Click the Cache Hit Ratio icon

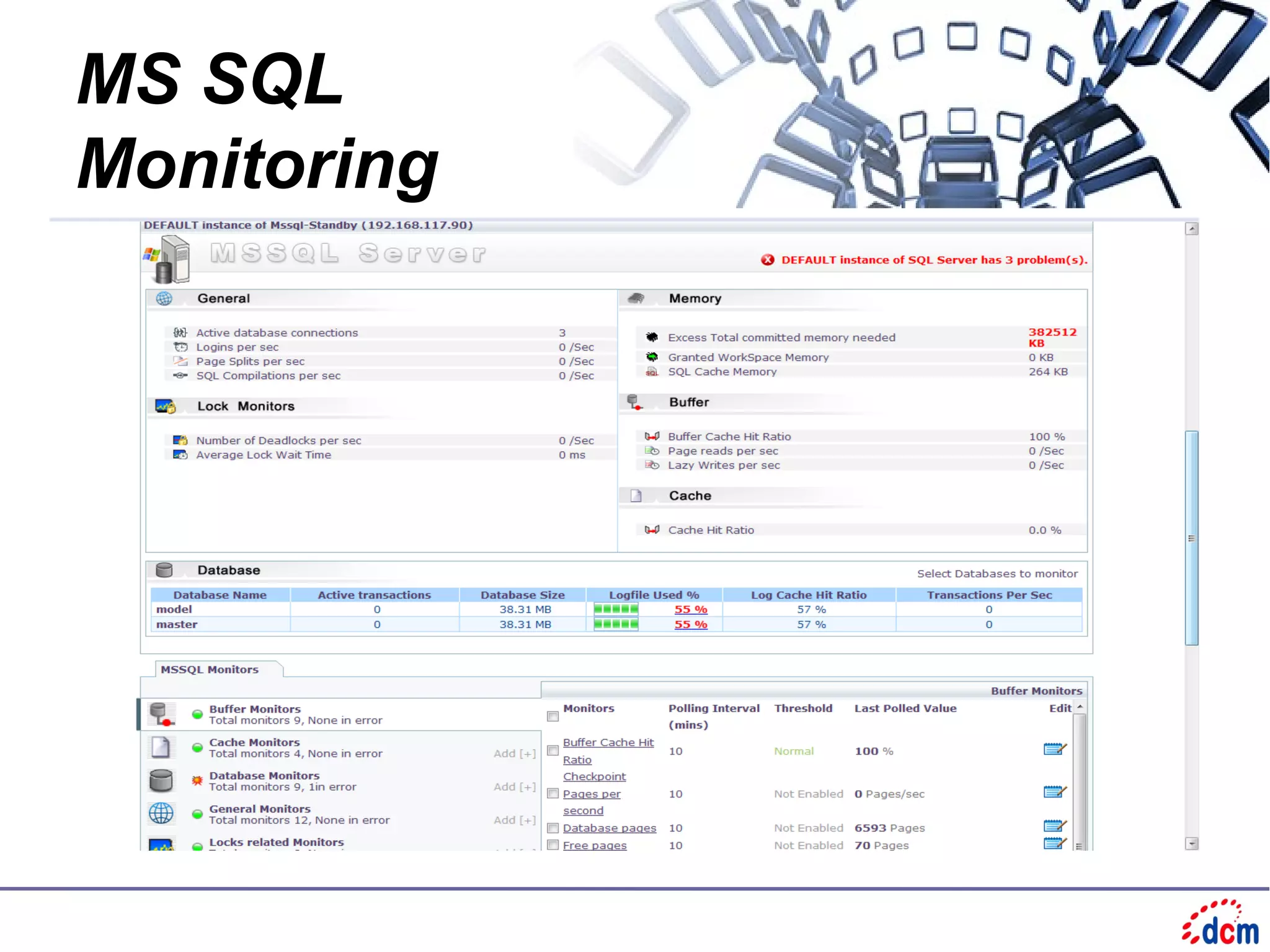pos(652,530)
